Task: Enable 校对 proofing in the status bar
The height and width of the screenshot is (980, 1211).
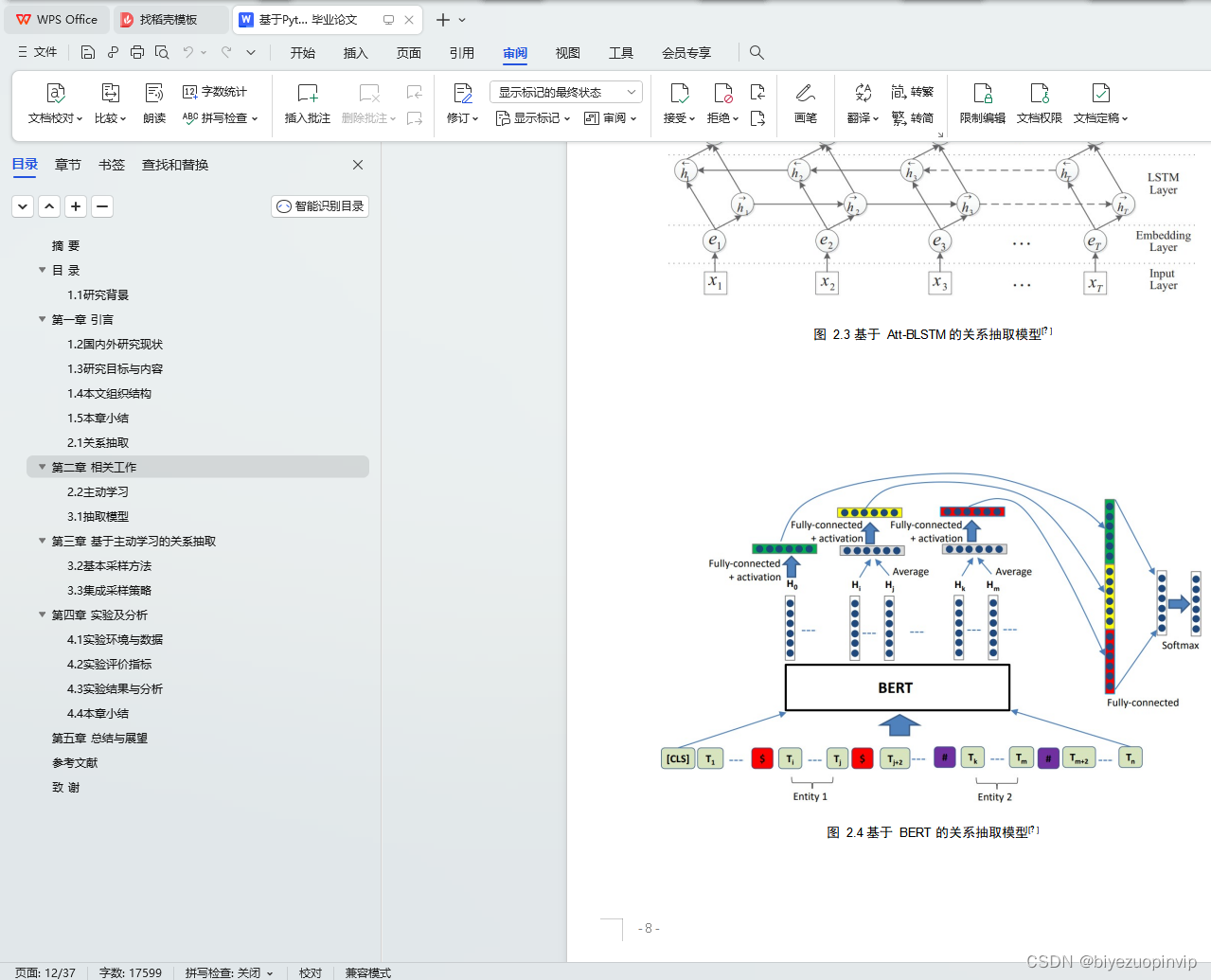Action: pos(310,972)
